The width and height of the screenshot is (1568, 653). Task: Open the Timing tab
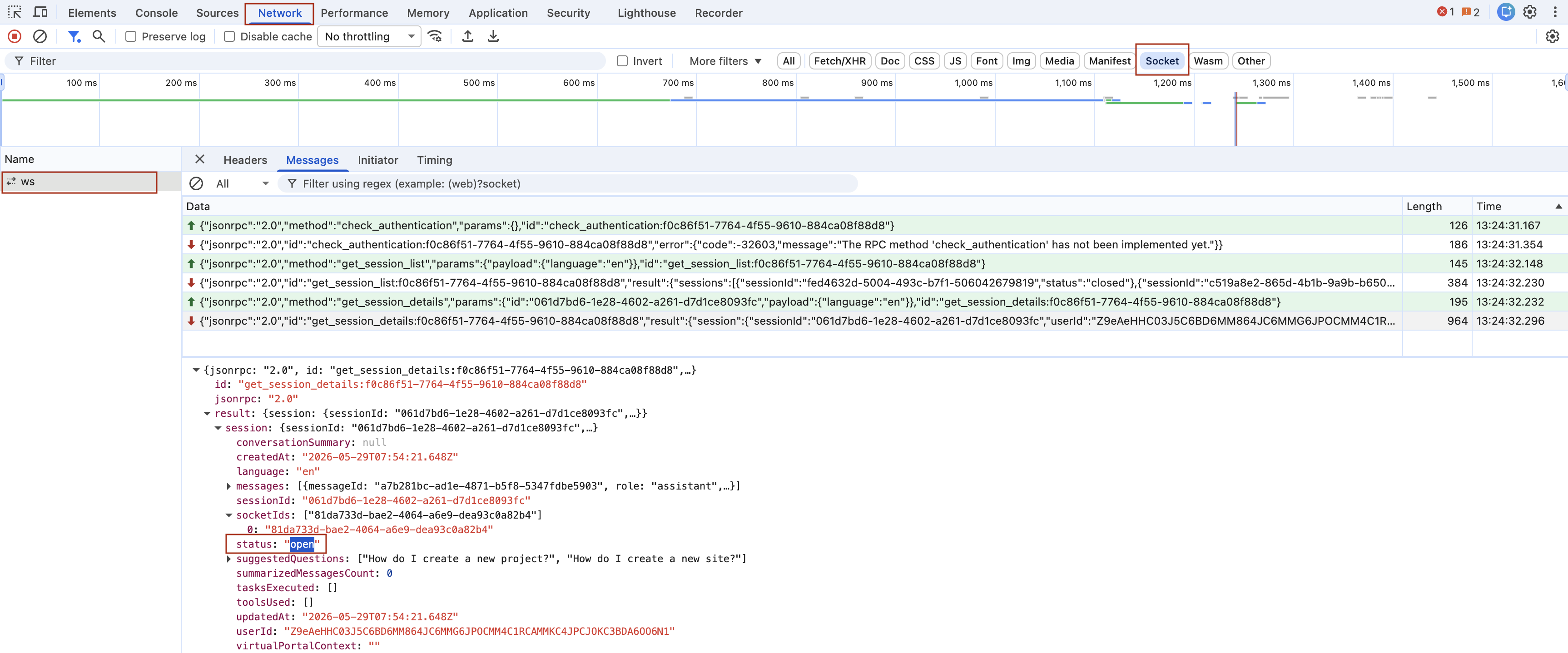coord(434,160)
